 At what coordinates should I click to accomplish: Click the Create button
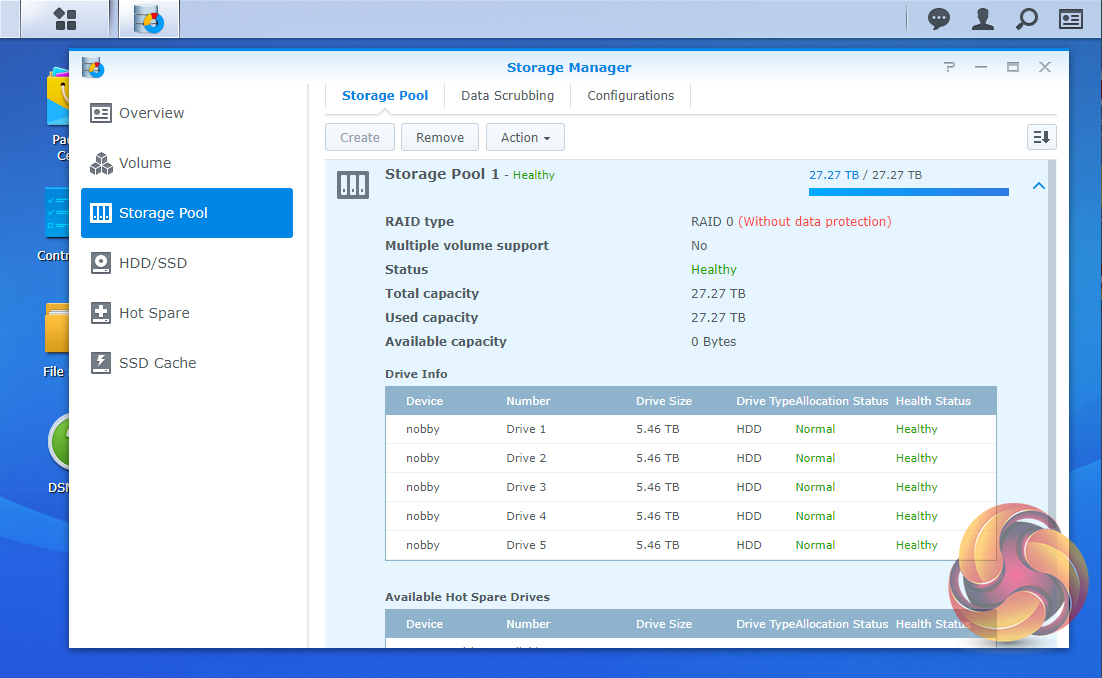(x=360, y=137)
